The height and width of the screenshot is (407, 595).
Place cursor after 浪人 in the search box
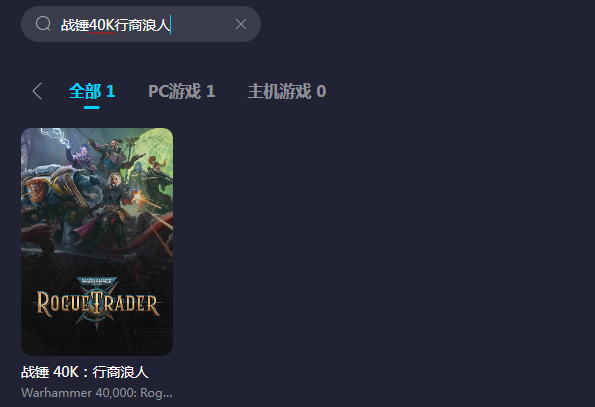coord(170,25)
